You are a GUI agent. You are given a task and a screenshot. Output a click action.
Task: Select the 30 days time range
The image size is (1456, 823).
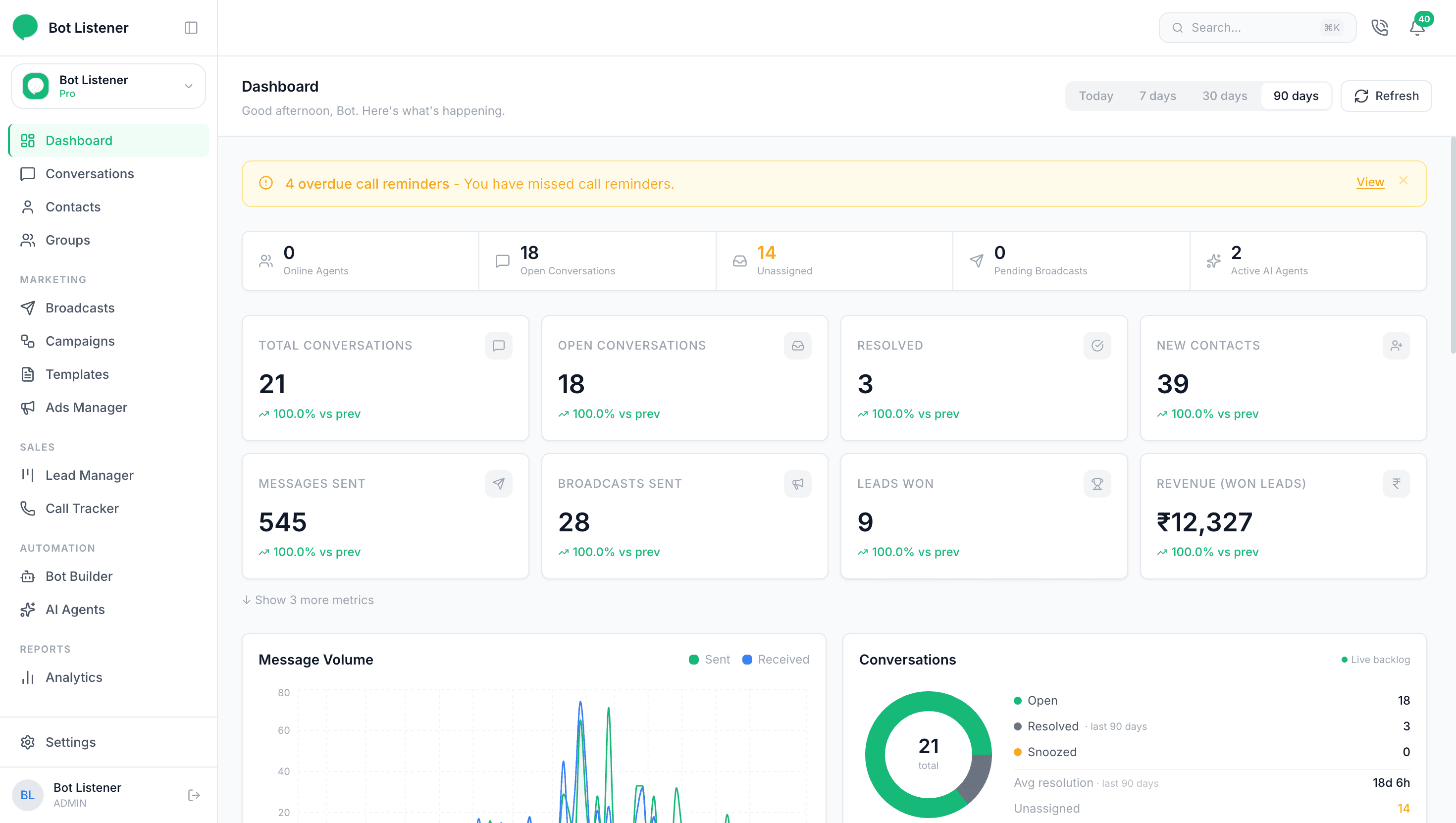pos(1225,96)
